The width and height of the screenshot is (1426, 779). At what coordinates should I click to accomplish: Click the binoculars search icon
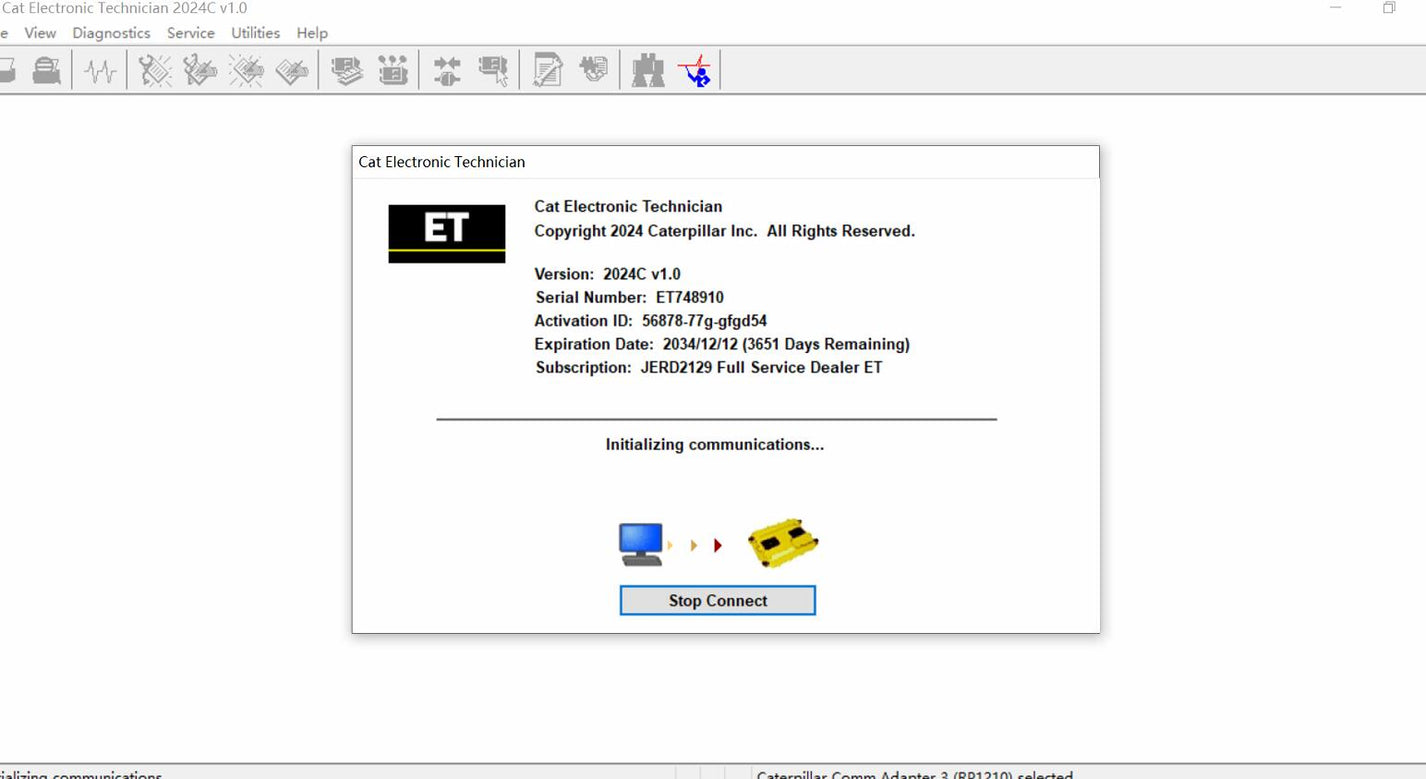coord(647,69)
